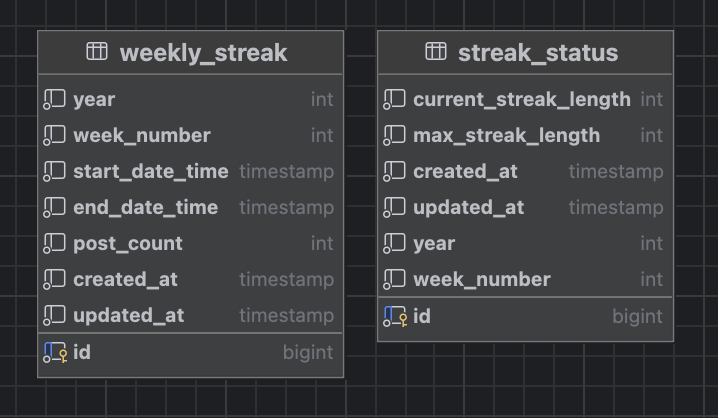The image size is (718, 418).
Task: Select week_number column in streak_status
Action: point(525,280)
